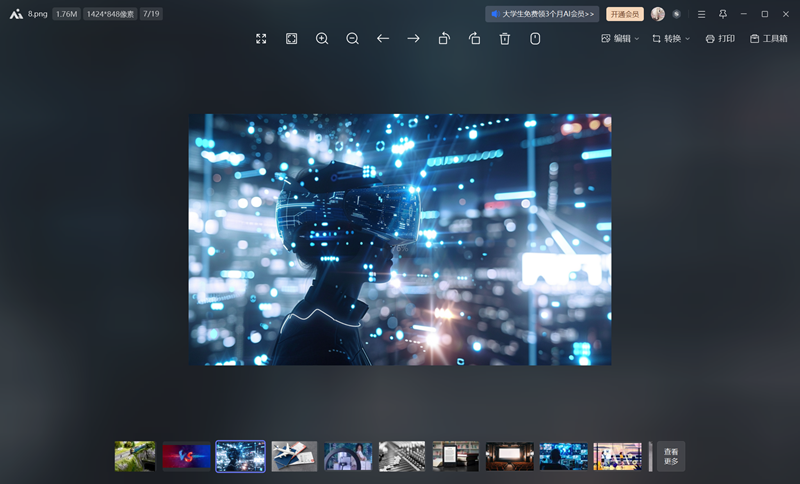Zoom in on the image

pos(322,38)
